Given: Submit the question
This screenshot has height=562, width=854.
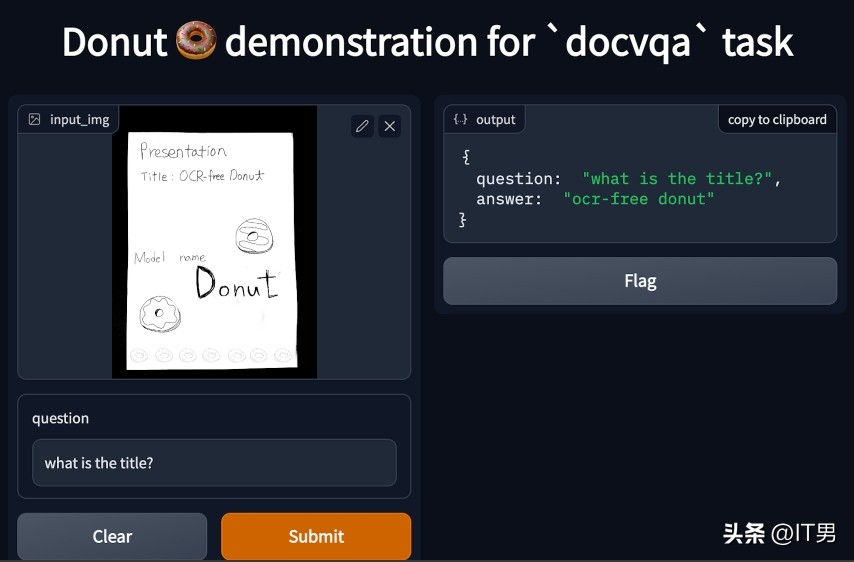Looking at the screenshot, I should [316, 536].
